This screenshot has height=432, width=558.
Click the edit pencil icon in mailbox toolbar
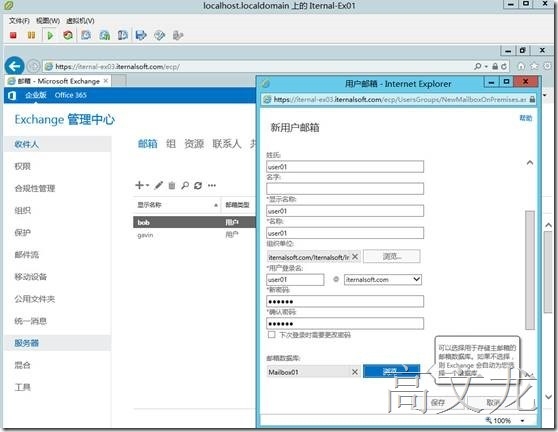point(159,185)
